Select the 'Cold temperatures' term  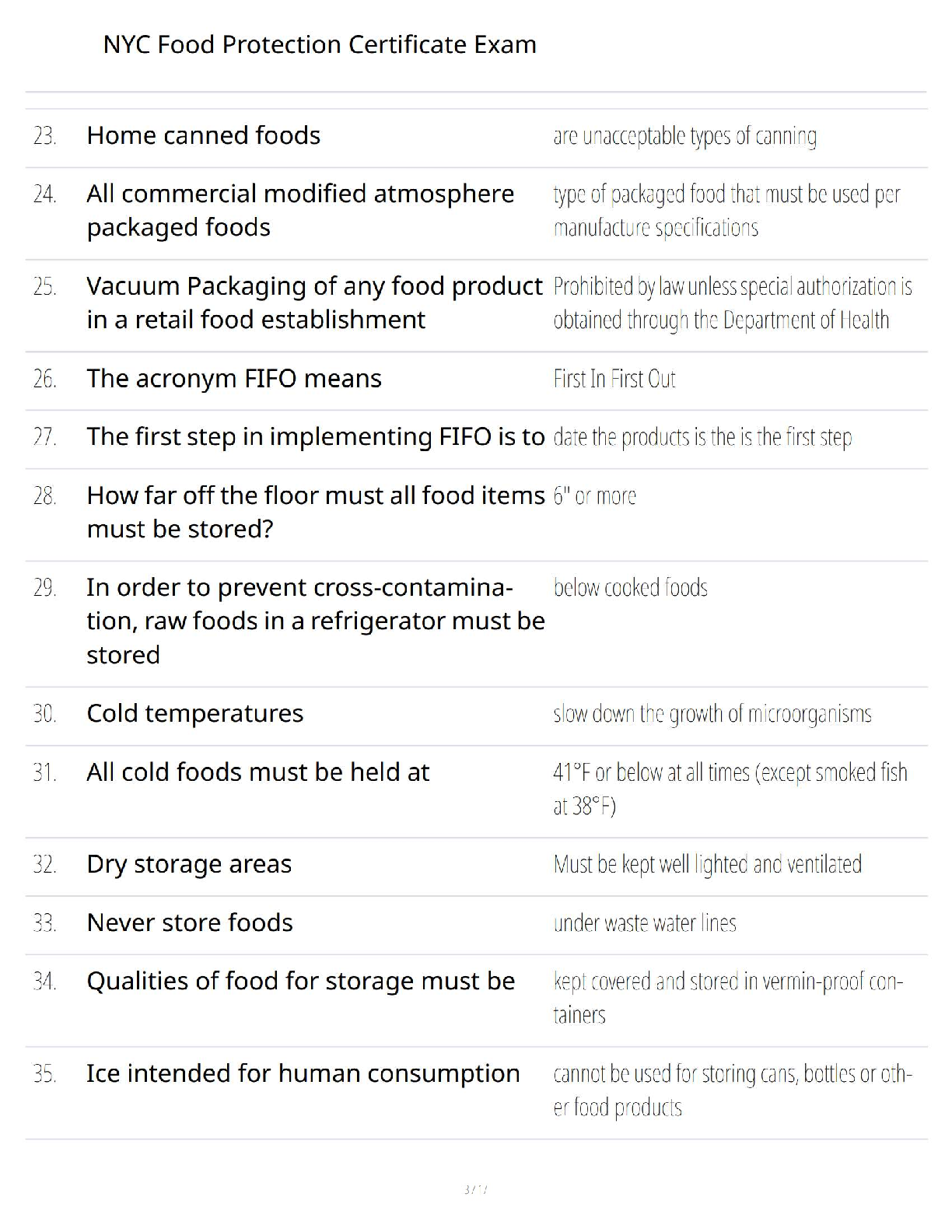tap(194, 713)
